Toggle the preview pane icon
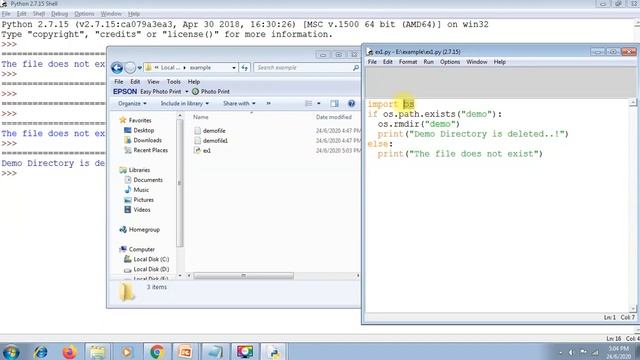Image resolution: width=640 pixels, height=360 pixels. coord(334,104)
